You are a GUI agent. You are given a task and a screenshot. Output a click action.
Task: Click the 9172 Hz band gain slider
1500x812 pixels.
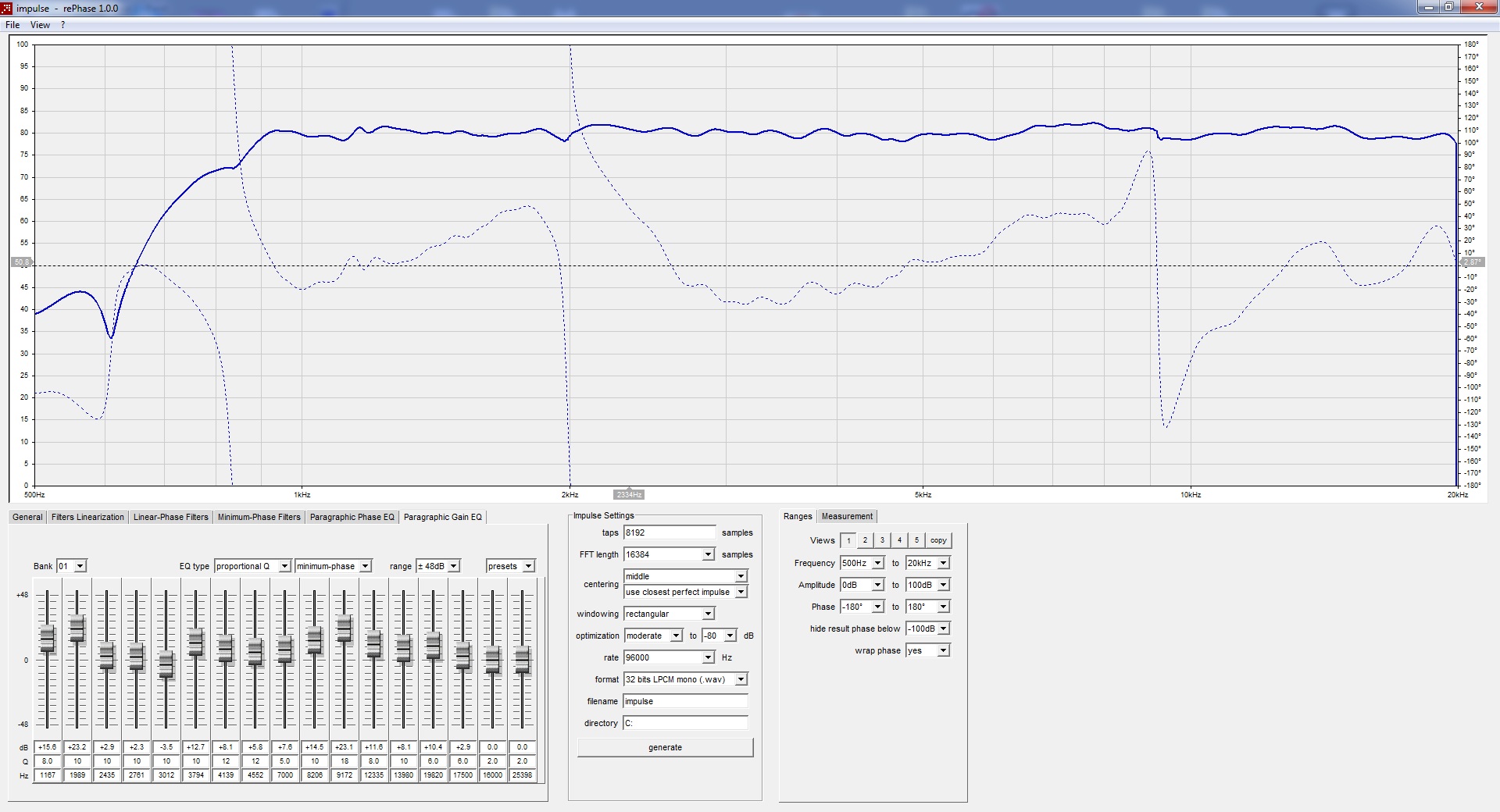[345, 629]
